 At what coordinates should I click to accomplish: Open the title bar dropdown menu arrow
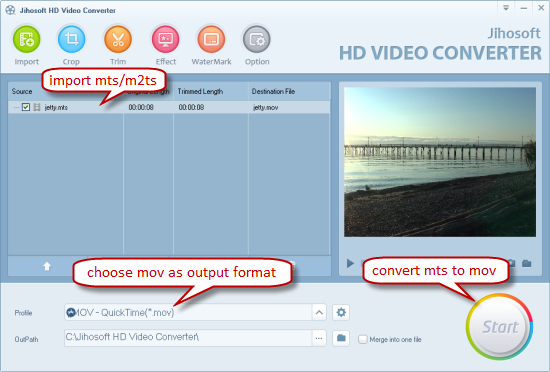click(506, 8)
